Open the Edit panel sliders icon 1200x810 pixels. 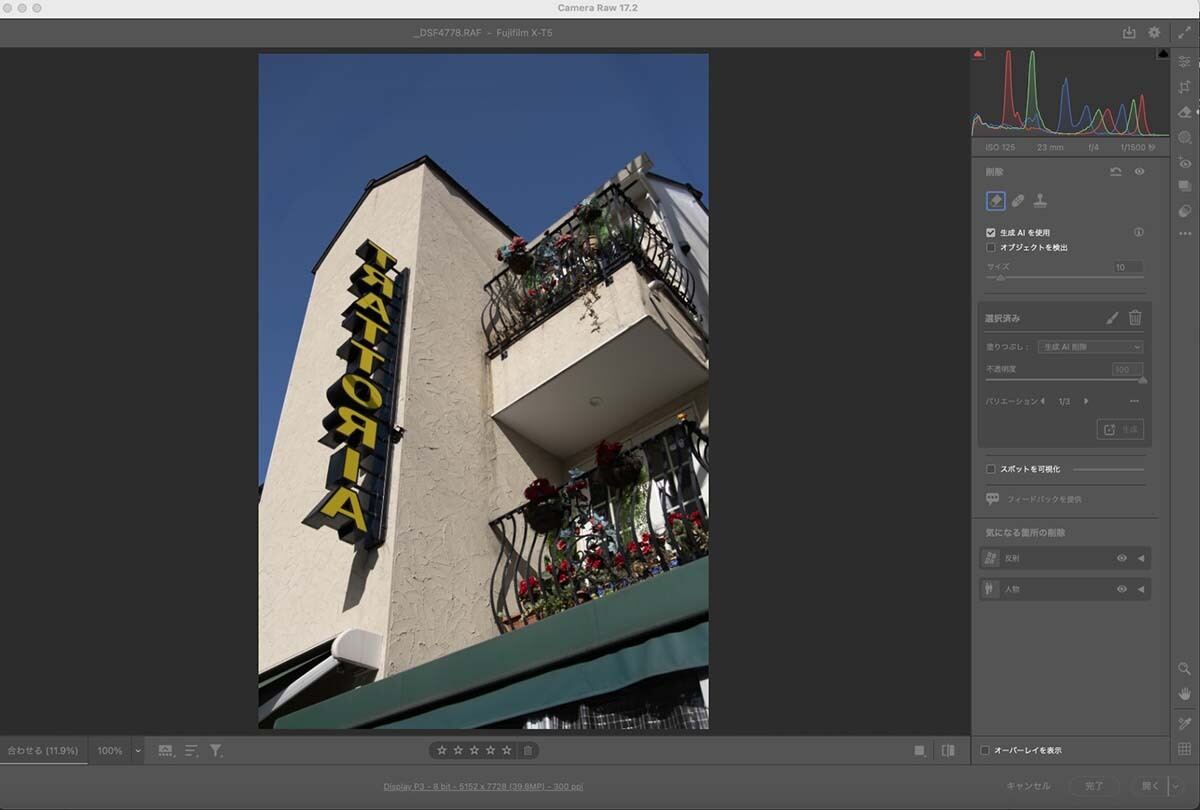[1185, 61]
